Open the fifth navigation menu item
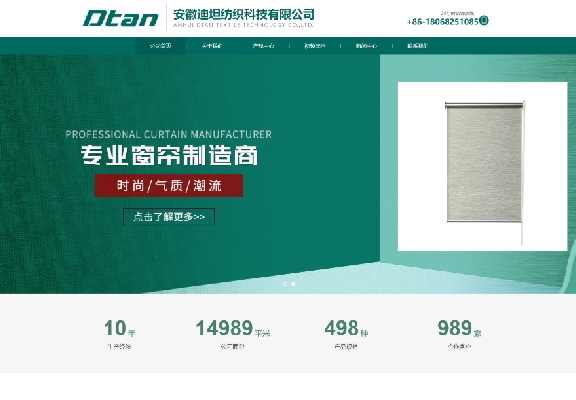 (x=366, y=46)
